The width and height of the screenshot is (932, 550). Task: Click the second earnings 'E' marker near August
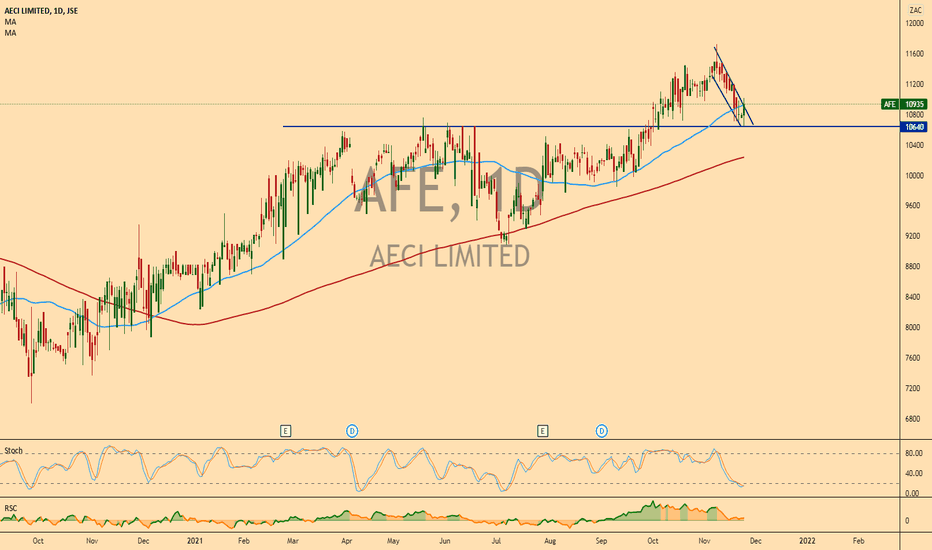coord(542,430)
